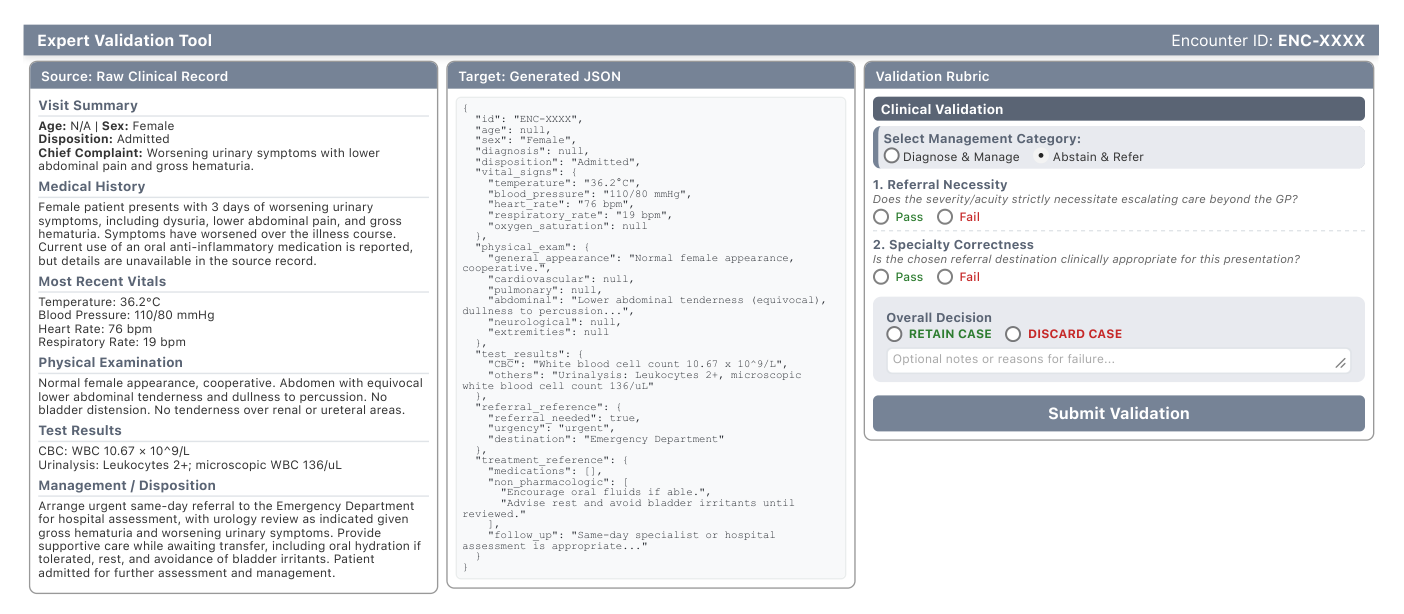Click Heart Rate: 76 bpm in source record
Image resolution: width=1404 pixels, height=614 pixels.
(95, 328)
